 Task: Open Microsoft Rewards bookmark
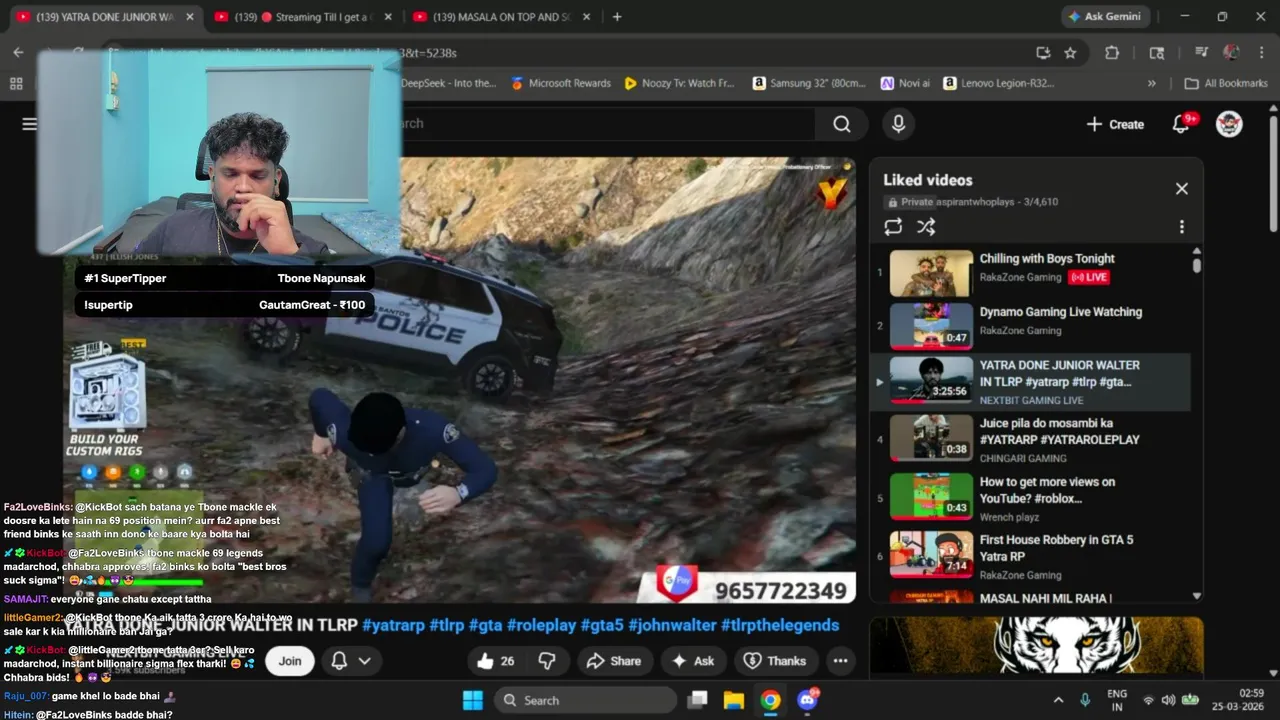[560, 83]
